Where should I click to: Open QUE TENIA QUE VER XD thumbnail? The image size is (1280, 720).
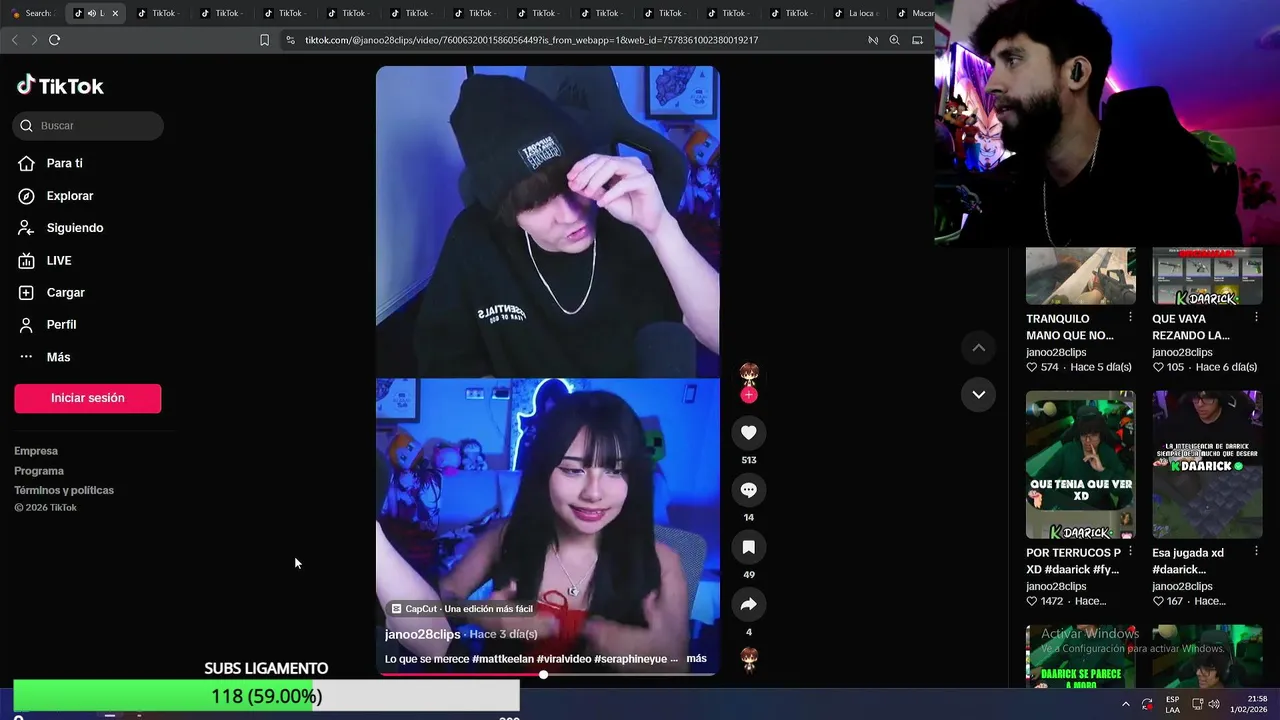tap(1080, 465)
